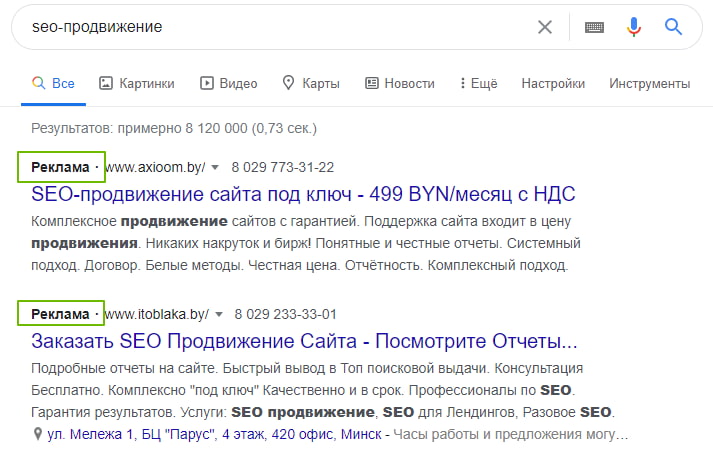Open the on-screen keyboard input tool
This screenshot has height=476, width=713.
point(594,27)
